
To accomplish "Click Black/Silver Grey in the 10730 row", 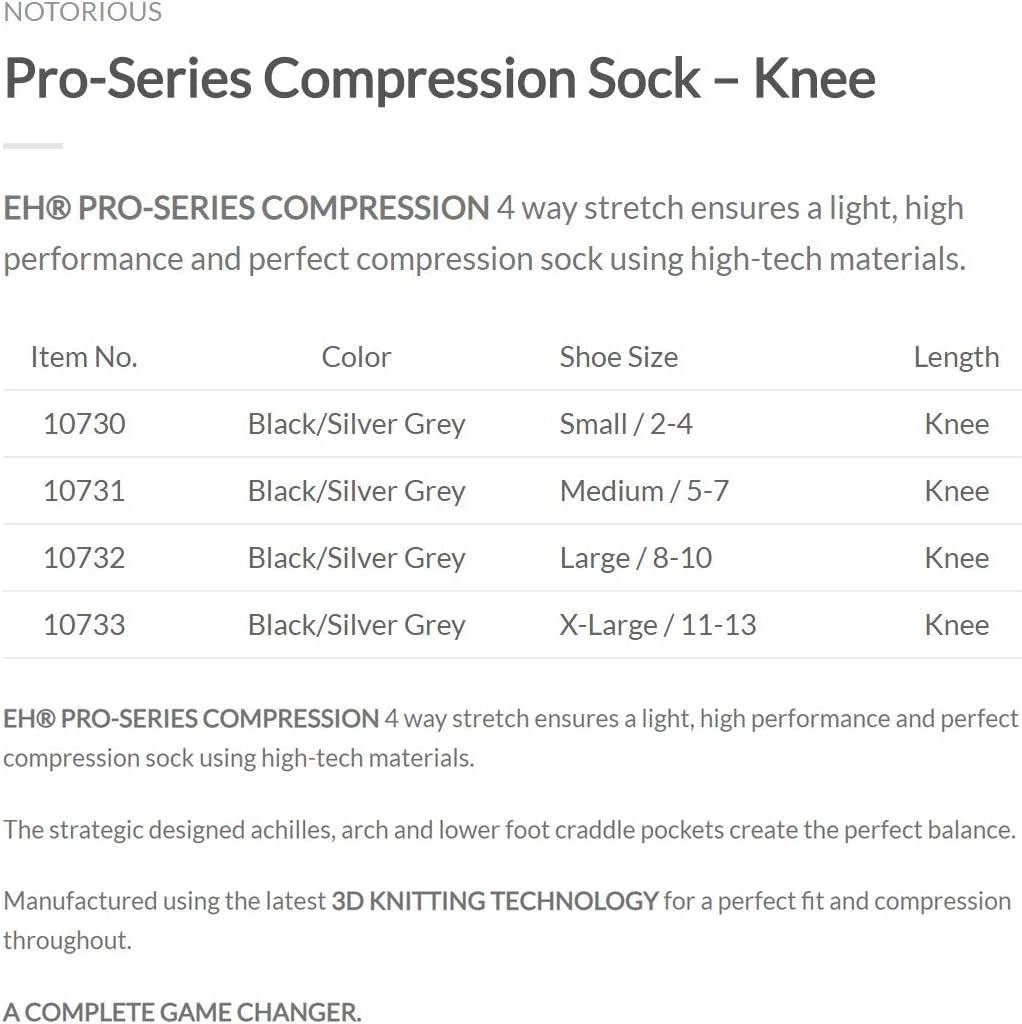I will coord(356,424).
